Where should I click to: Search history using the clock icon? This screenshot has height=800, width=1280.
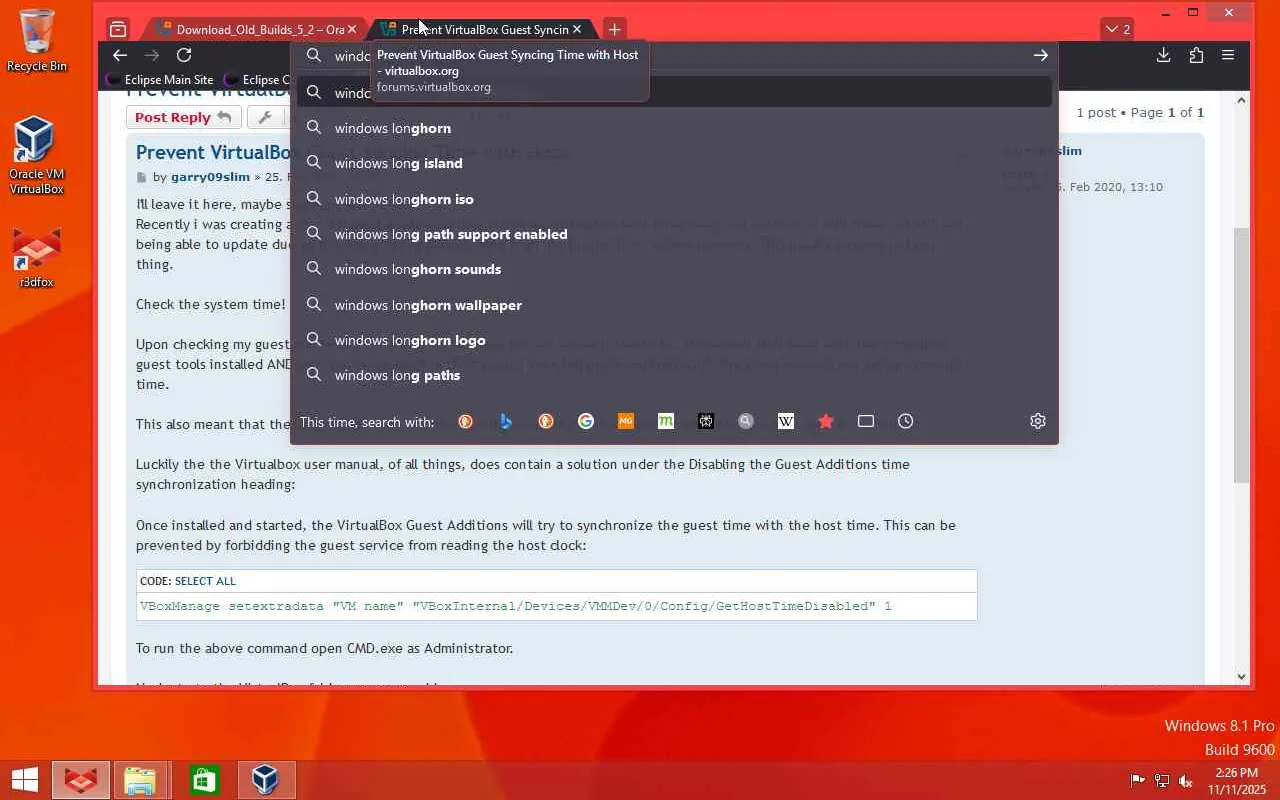pyautogui.click(x=906, y=421)
